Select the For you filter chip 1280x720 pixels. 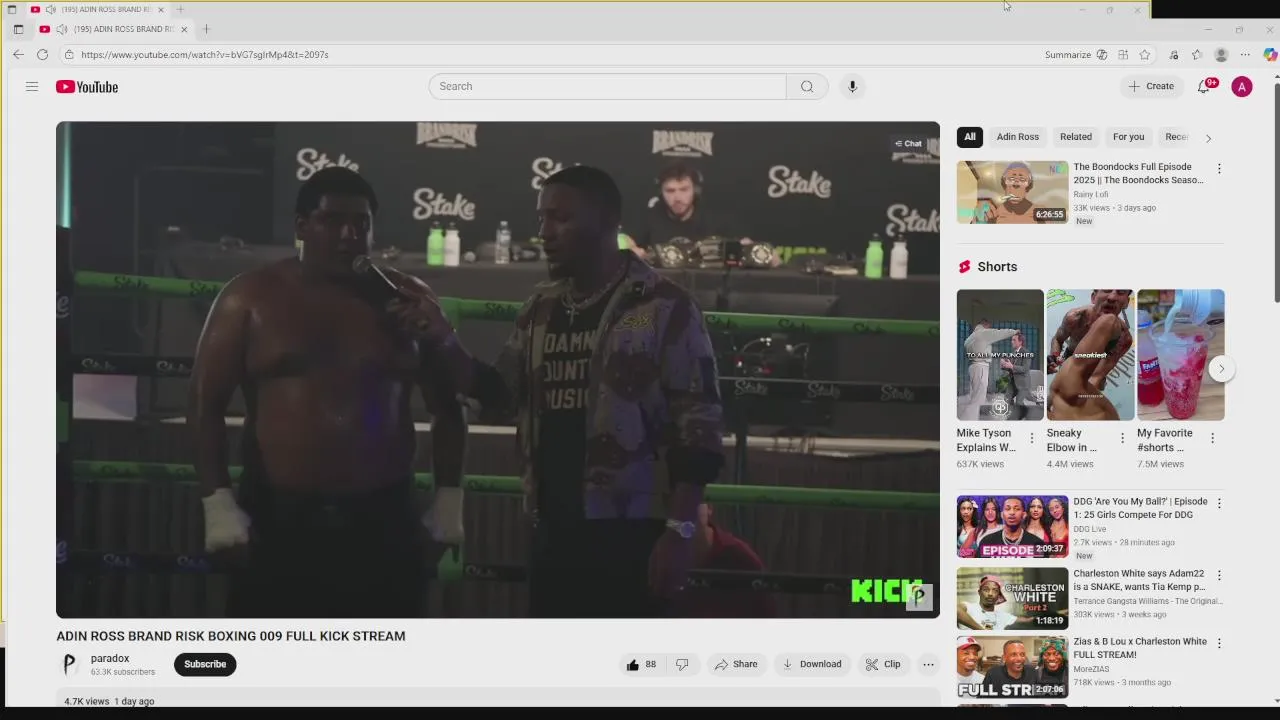[1129, 137]
